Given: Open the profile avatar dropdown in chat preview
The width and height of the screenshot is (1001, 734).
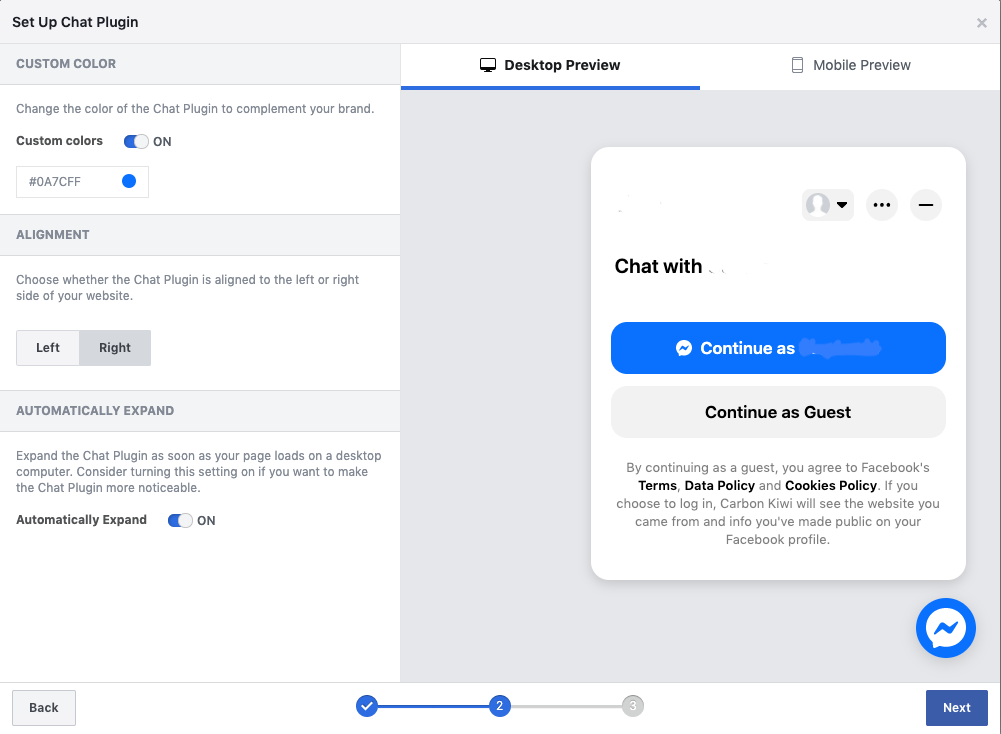Looking at the screenshot, I should click(827, 205).
